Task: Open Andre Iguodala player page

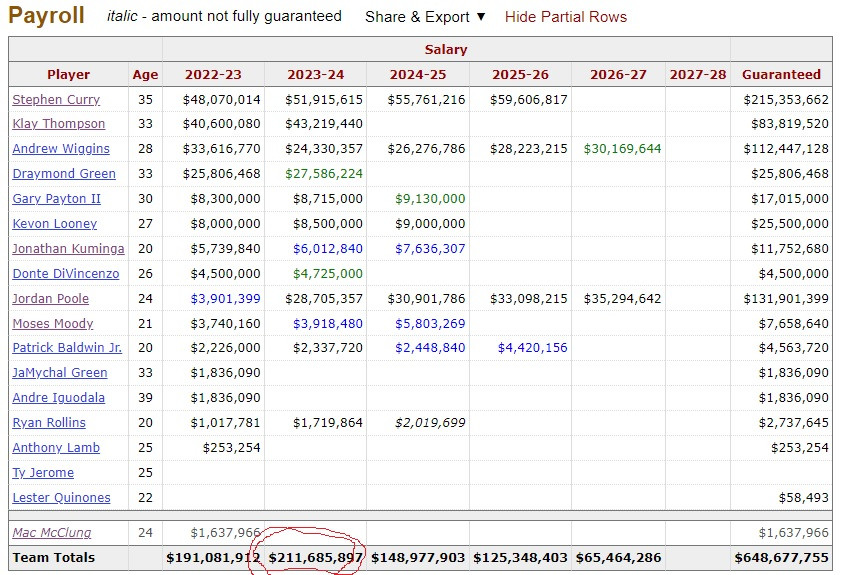Action: pyautogui.click(x=59, y=398)
